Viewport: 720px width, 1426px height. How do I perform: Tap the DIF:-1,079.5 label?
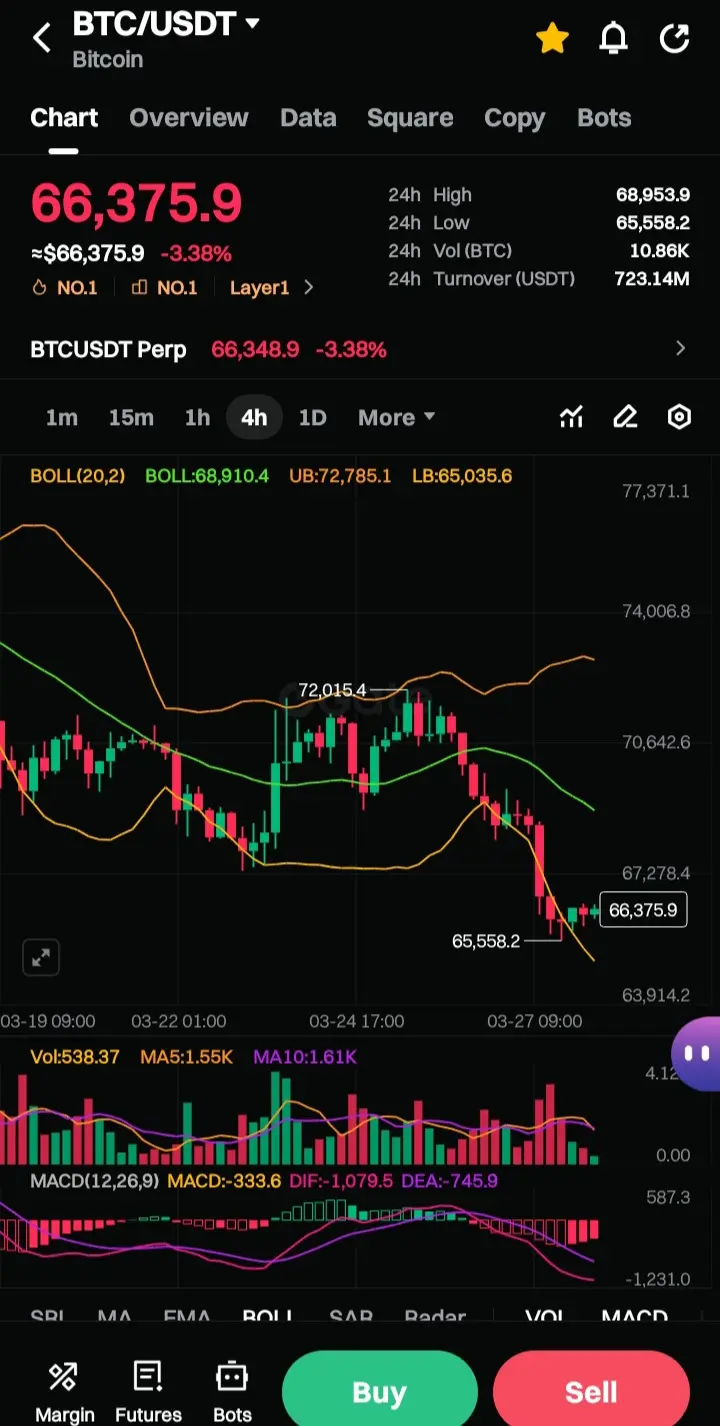click(341, 1181)
